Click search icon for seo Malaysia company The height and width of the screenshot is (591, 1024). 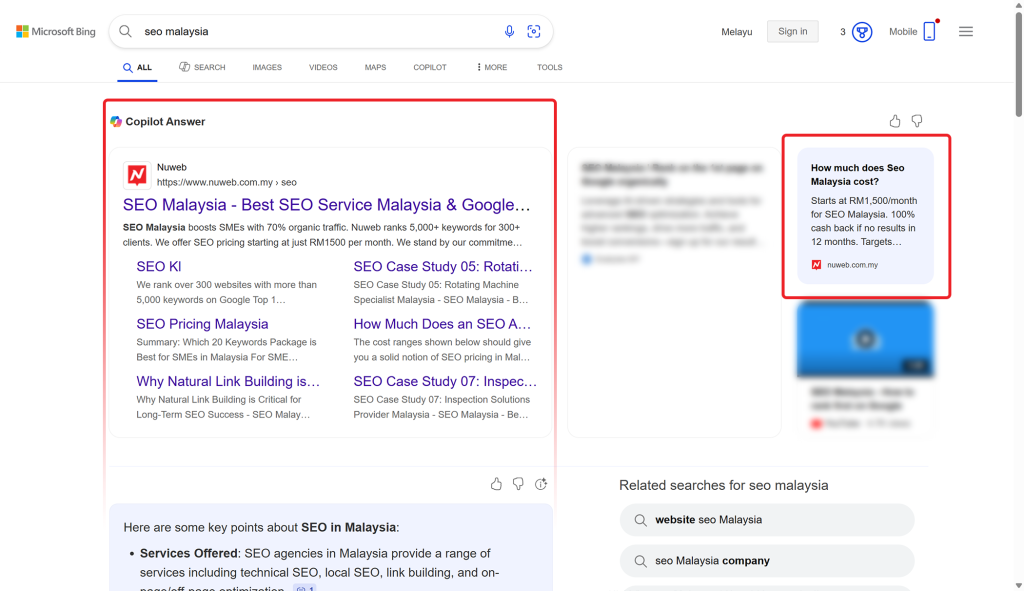641,561
